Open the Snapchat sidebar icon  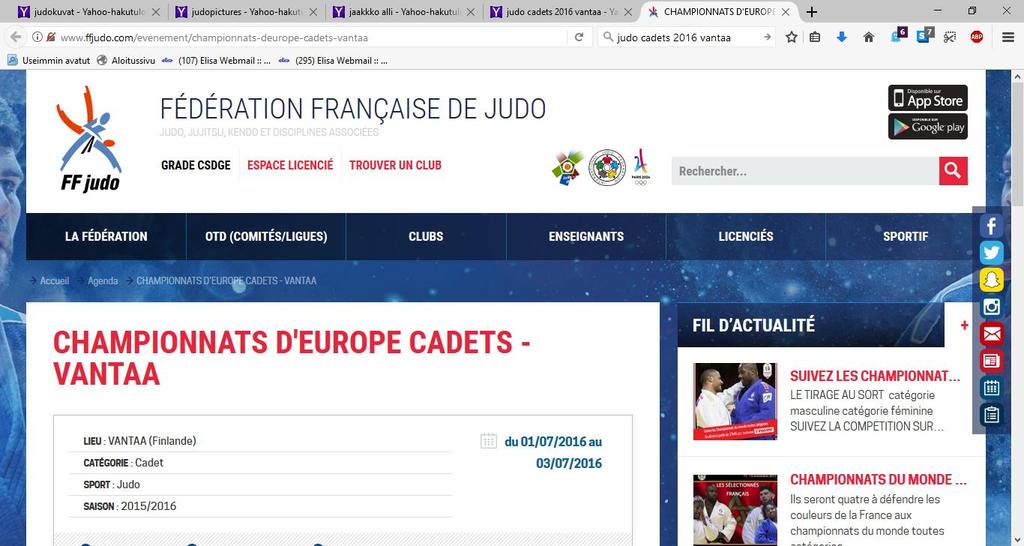991,280
